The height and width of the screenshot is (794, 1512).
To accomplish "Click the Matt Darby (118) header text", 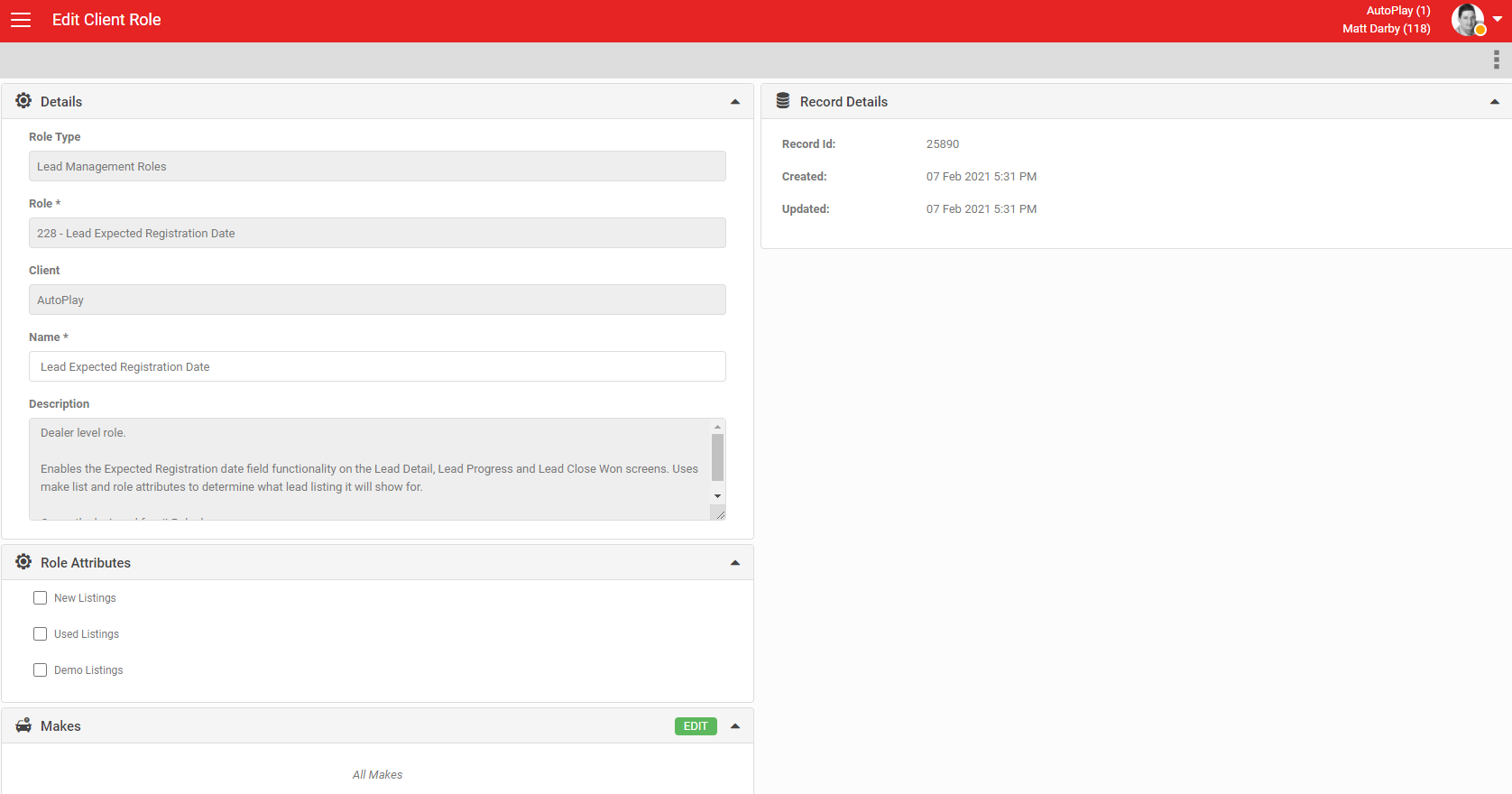I will pos(1387,29).
